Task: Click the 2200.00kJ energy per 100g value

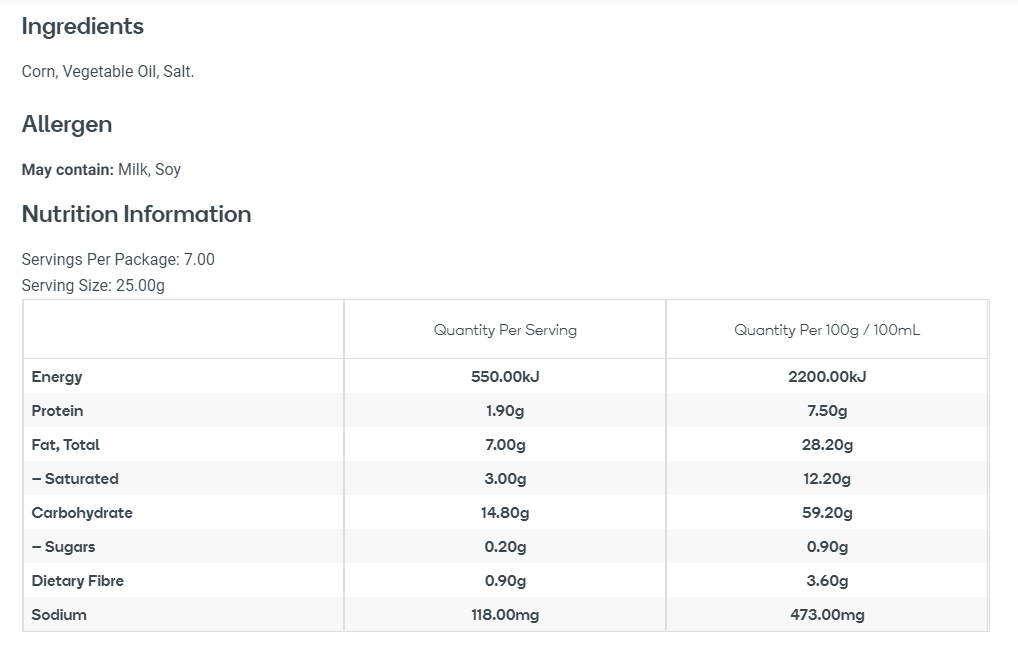Action: click(827, 377)
